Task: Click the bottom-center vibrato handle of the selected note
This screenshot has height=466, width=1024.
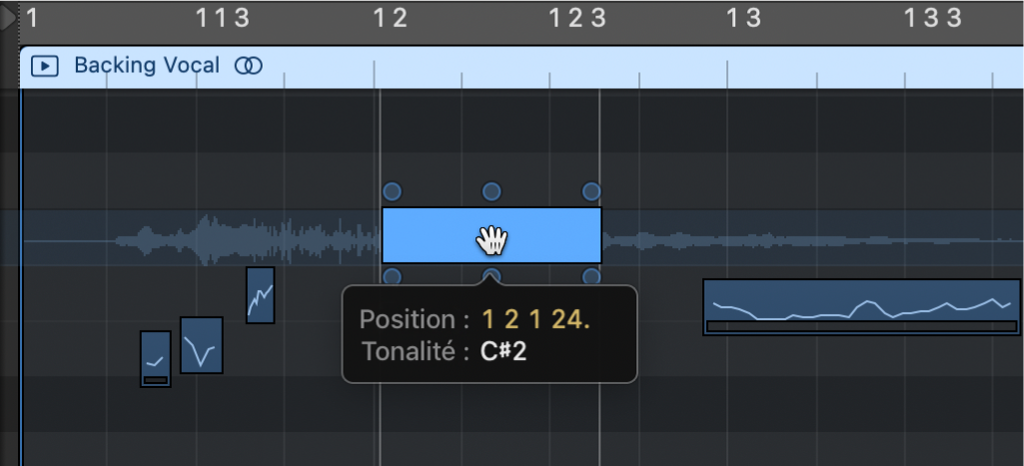Action: point(491,277)
